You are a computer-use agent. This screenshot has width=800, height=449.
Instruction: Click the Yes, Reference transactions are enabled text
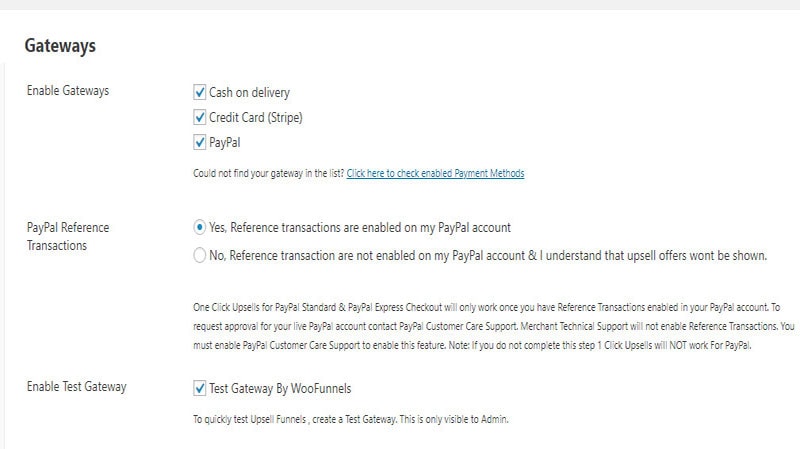[x=360, y=227]
